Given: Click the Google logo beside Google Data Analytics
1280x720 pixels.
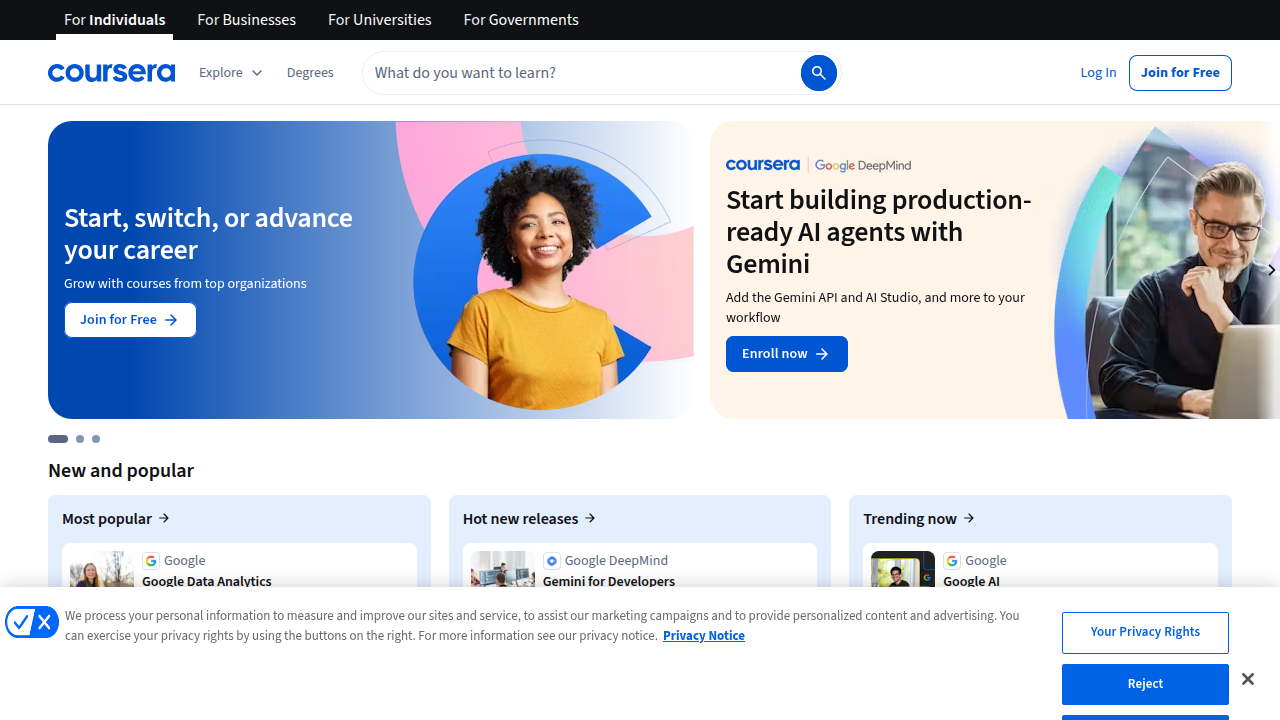Looking at the screenshot, I should pos(151,561).
